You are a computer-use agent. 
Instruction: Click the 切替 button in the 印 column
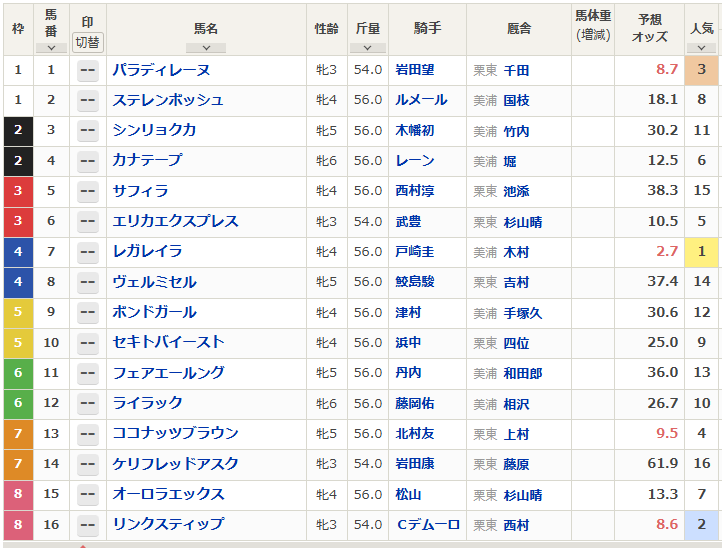[87, 43]
